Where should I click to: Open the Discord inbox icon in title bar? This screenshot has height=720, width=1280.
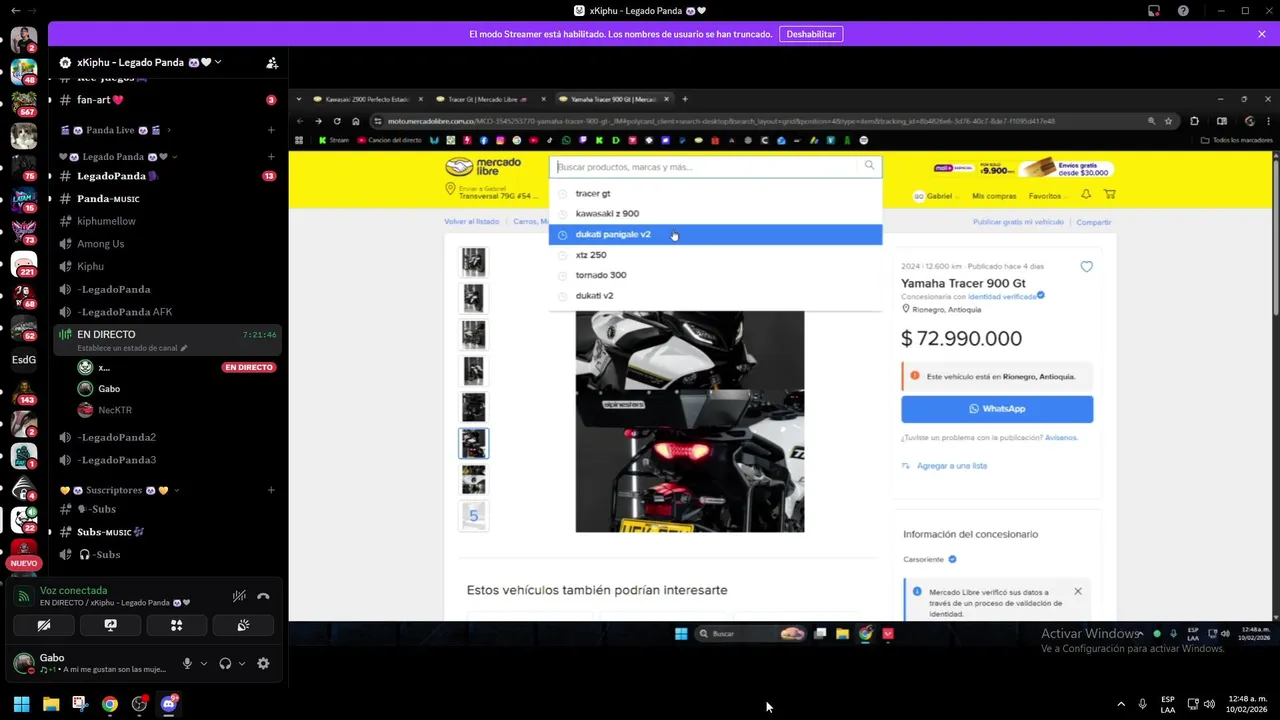pyautogui.click(x=1154, y=11)
